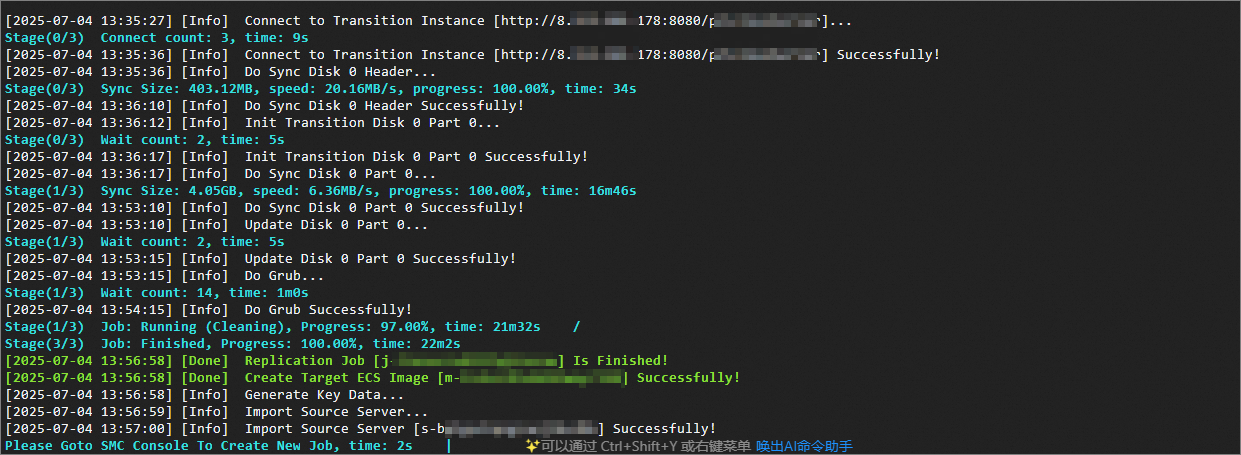Open the 唤出AI命令助手 link
The image size is (1241, 455).
click(x=804, y=446)
